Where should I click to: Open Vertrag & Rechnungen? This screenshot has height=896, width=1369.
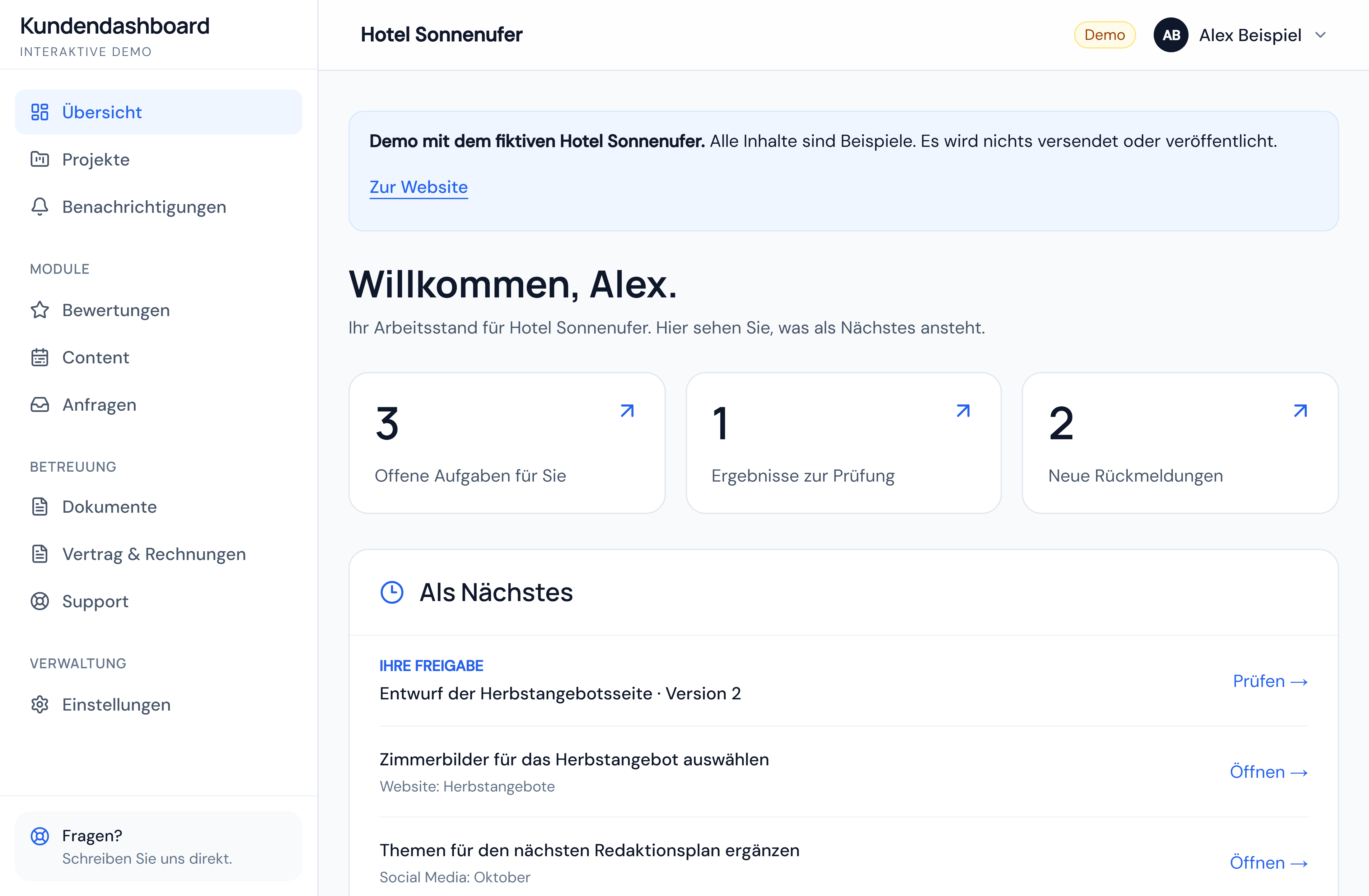(158, 554)
